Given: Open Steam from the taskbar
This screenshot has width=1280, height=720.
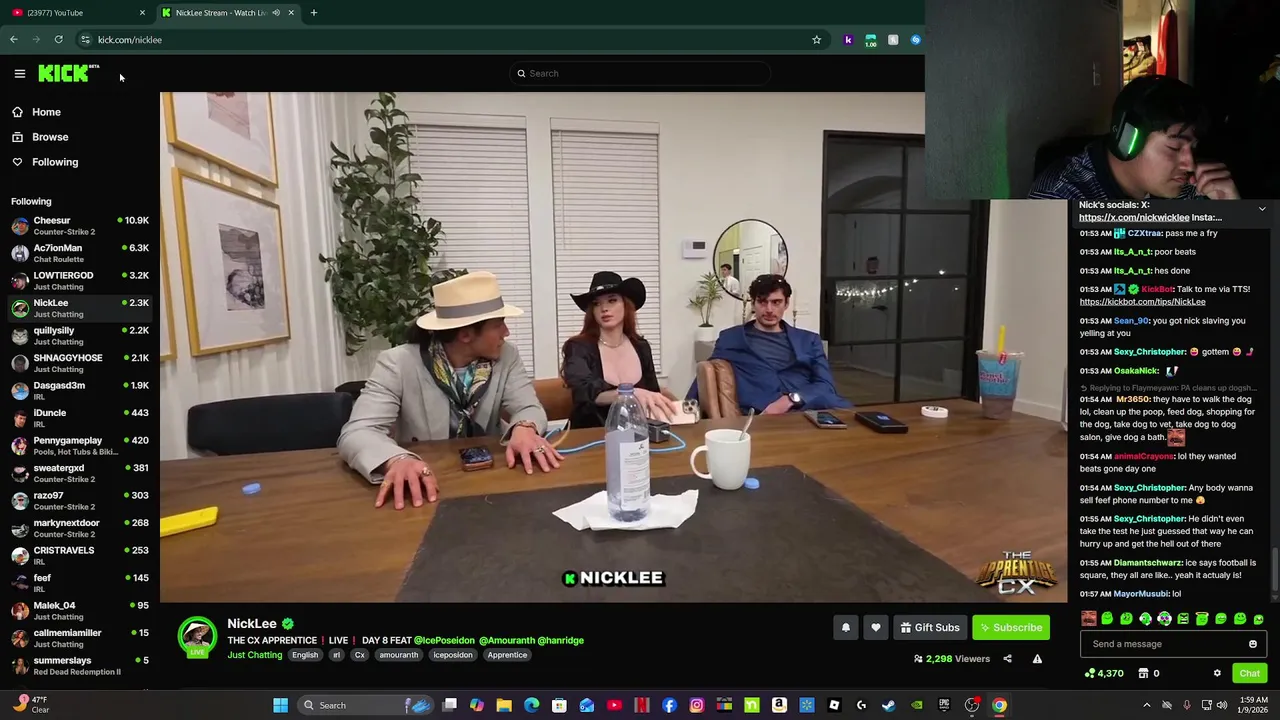Looking at the screenshot, I should point(888,705).
